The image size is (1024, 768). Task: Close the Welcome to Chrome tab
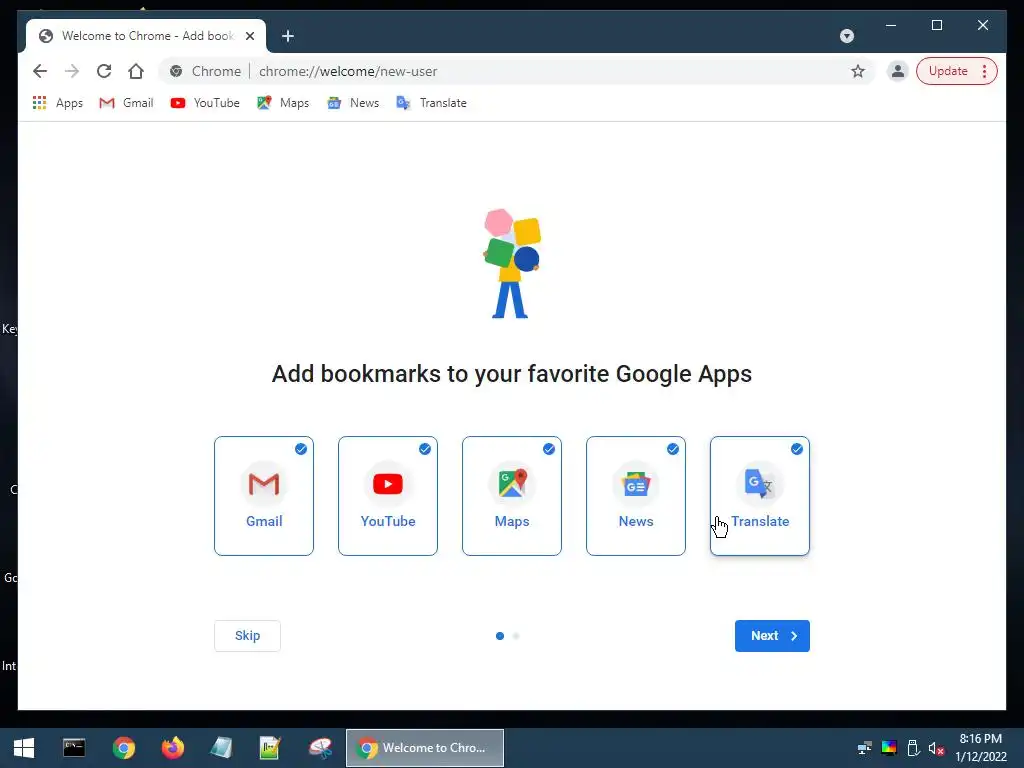tap(249, 36)
